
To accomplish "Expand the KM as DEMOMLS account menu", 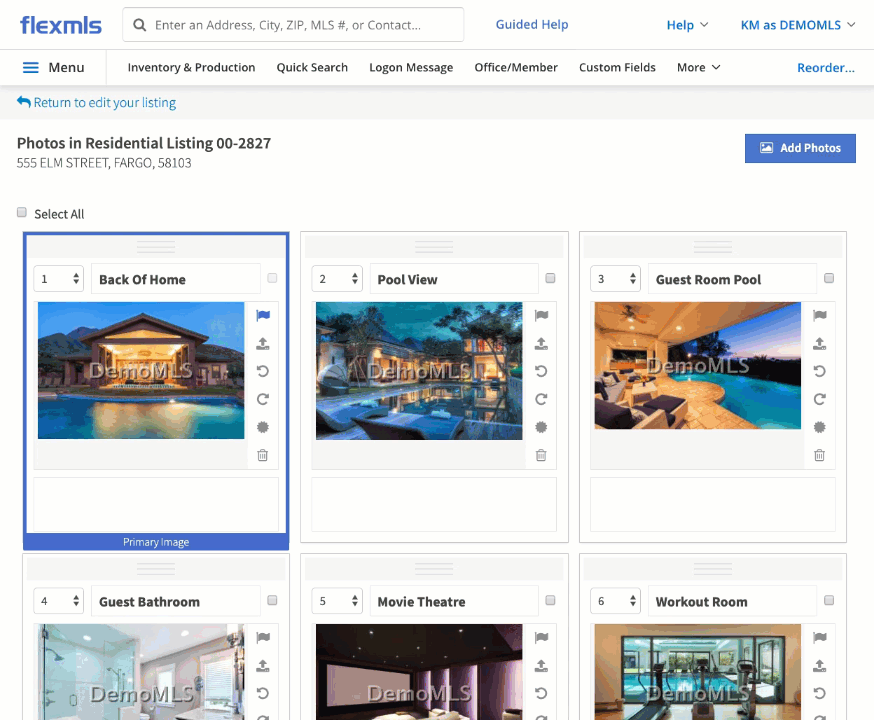I will (798, 25).
